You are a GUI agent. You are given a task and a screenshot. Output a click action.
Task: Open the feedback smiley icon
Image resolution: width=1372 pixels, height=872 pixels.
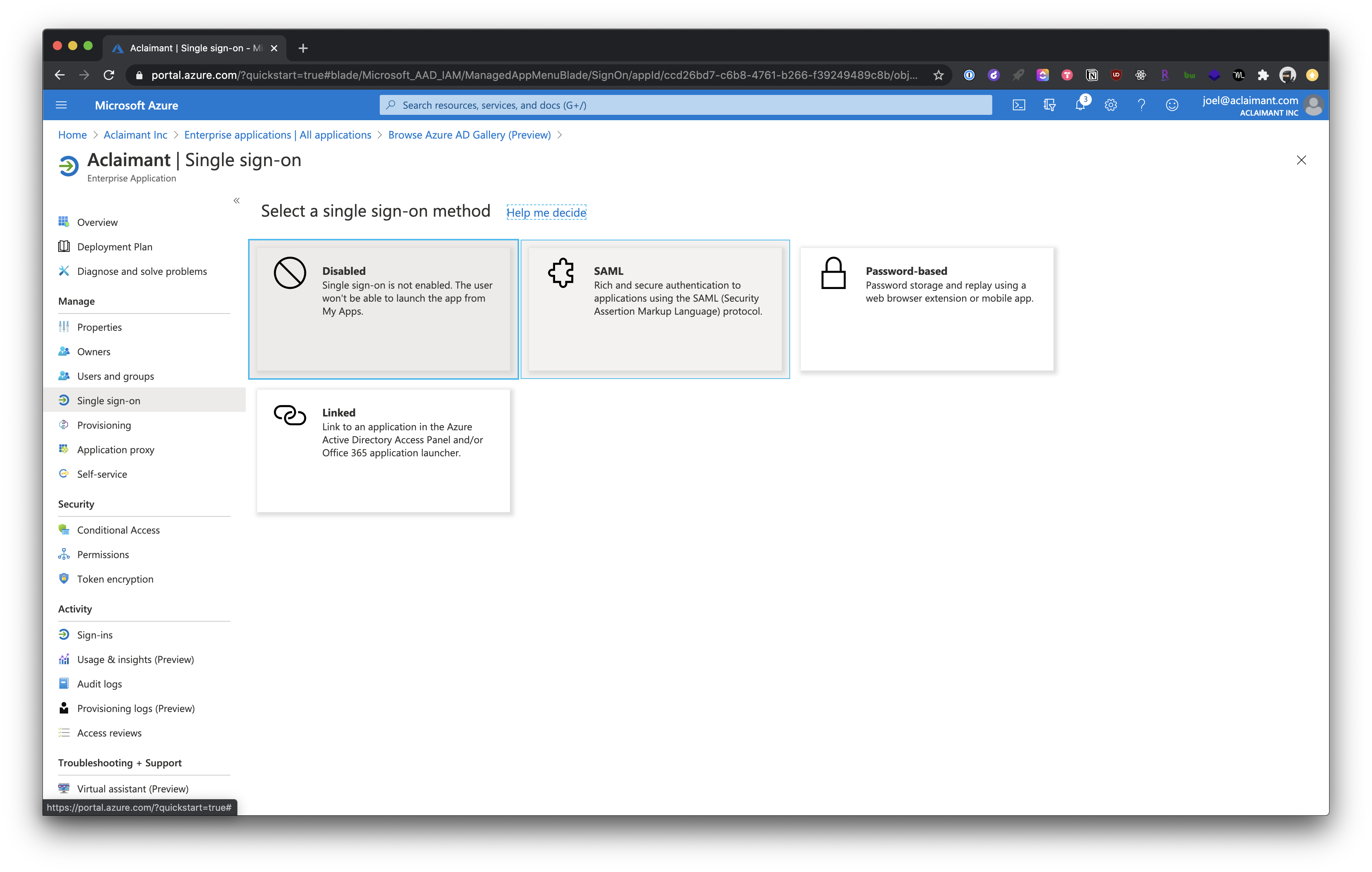pos(1172,105)
